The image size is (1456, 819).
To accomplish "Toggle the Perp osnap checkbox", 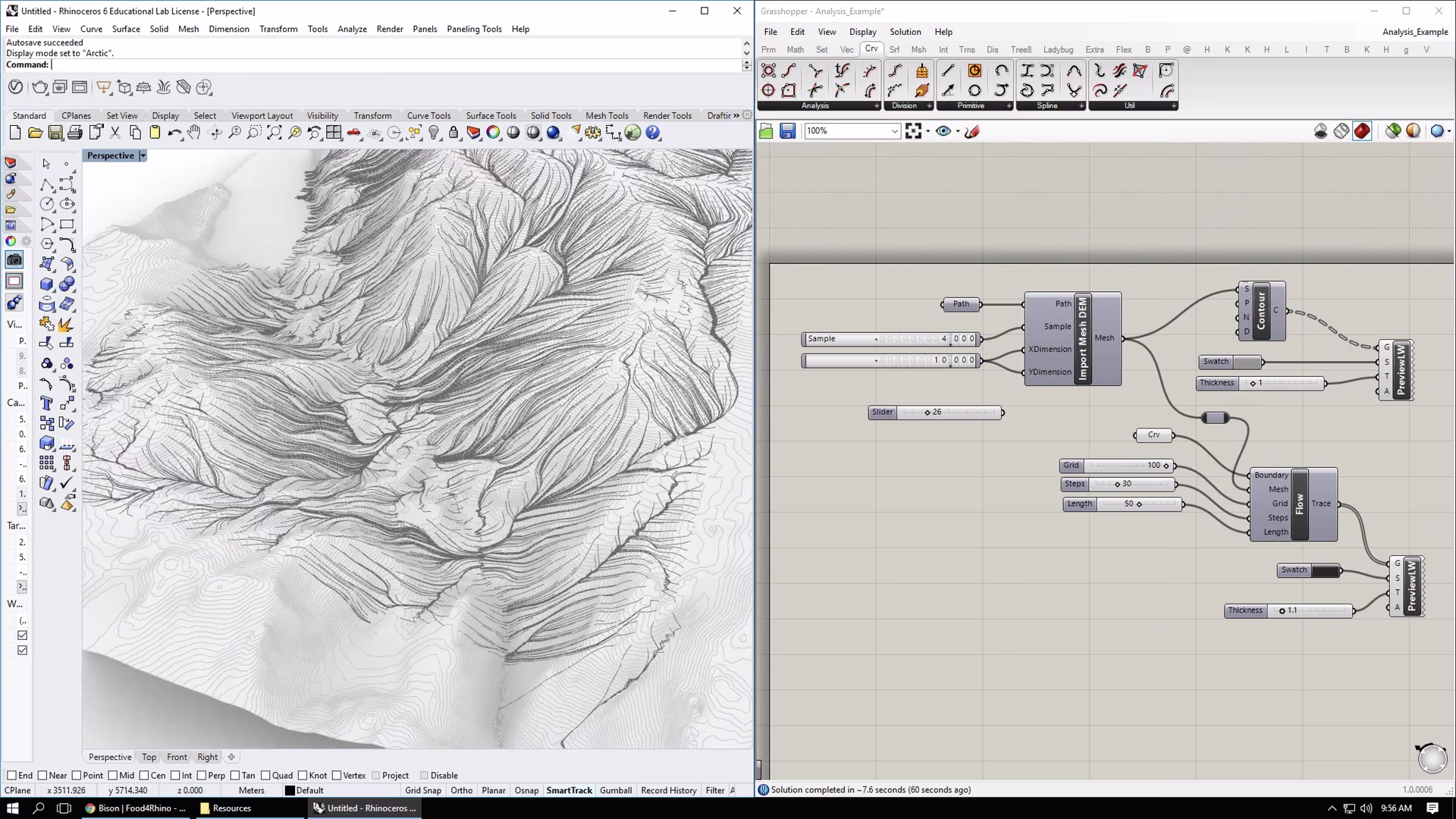I will 201,775.
